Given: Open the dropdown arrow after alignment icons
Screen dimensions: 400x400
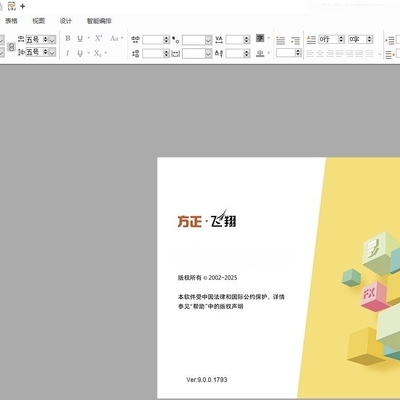Looking at the screenshot, I should pyautogui.click(x=379, y=54).
